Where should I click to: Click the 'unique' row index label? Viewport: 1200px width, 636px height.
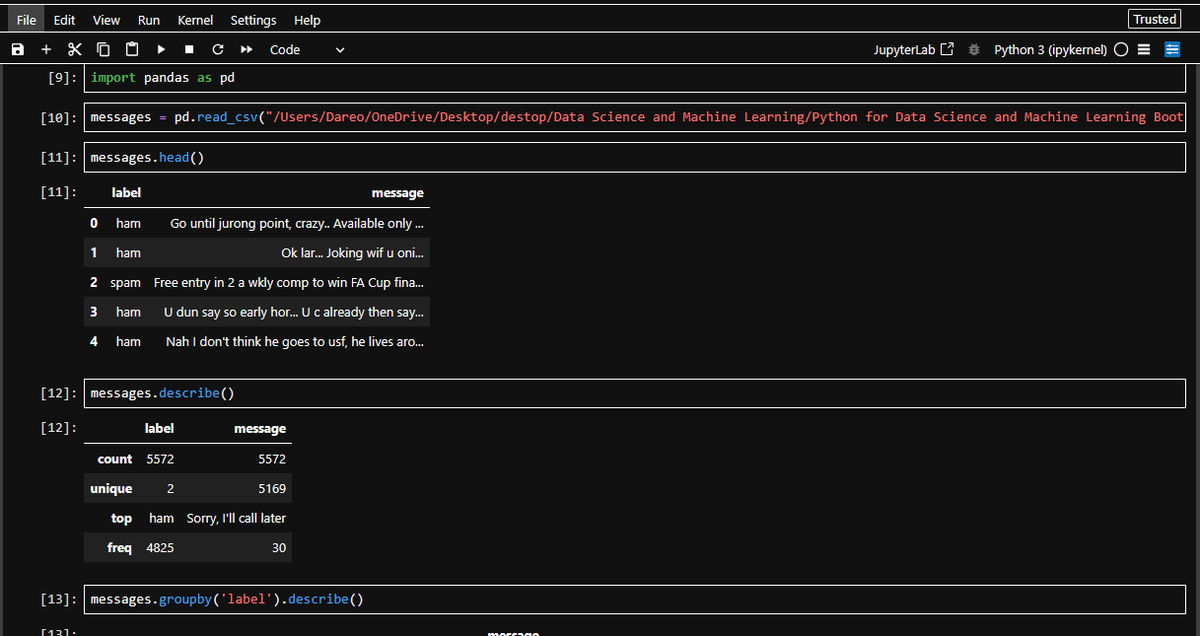(111, 489)
